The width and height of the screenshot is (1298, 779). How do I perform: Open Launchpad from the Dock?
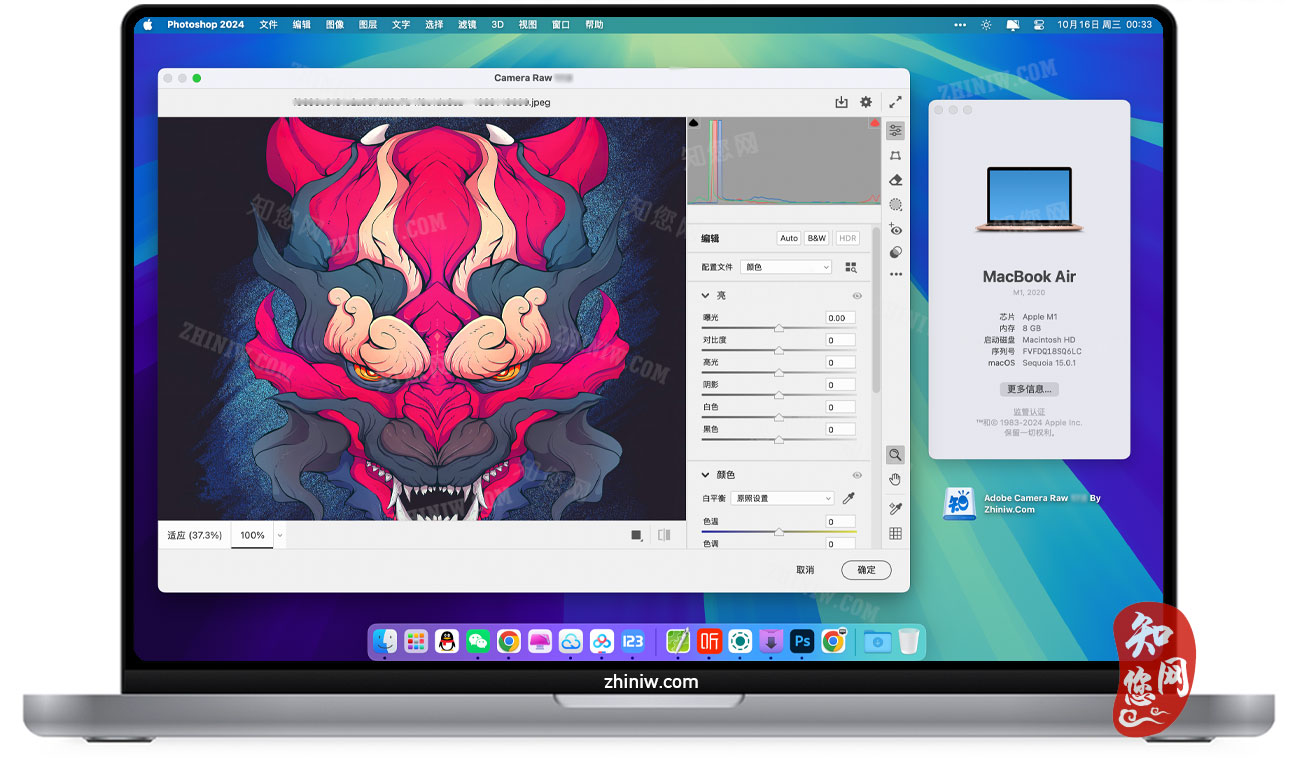point(416,641)
